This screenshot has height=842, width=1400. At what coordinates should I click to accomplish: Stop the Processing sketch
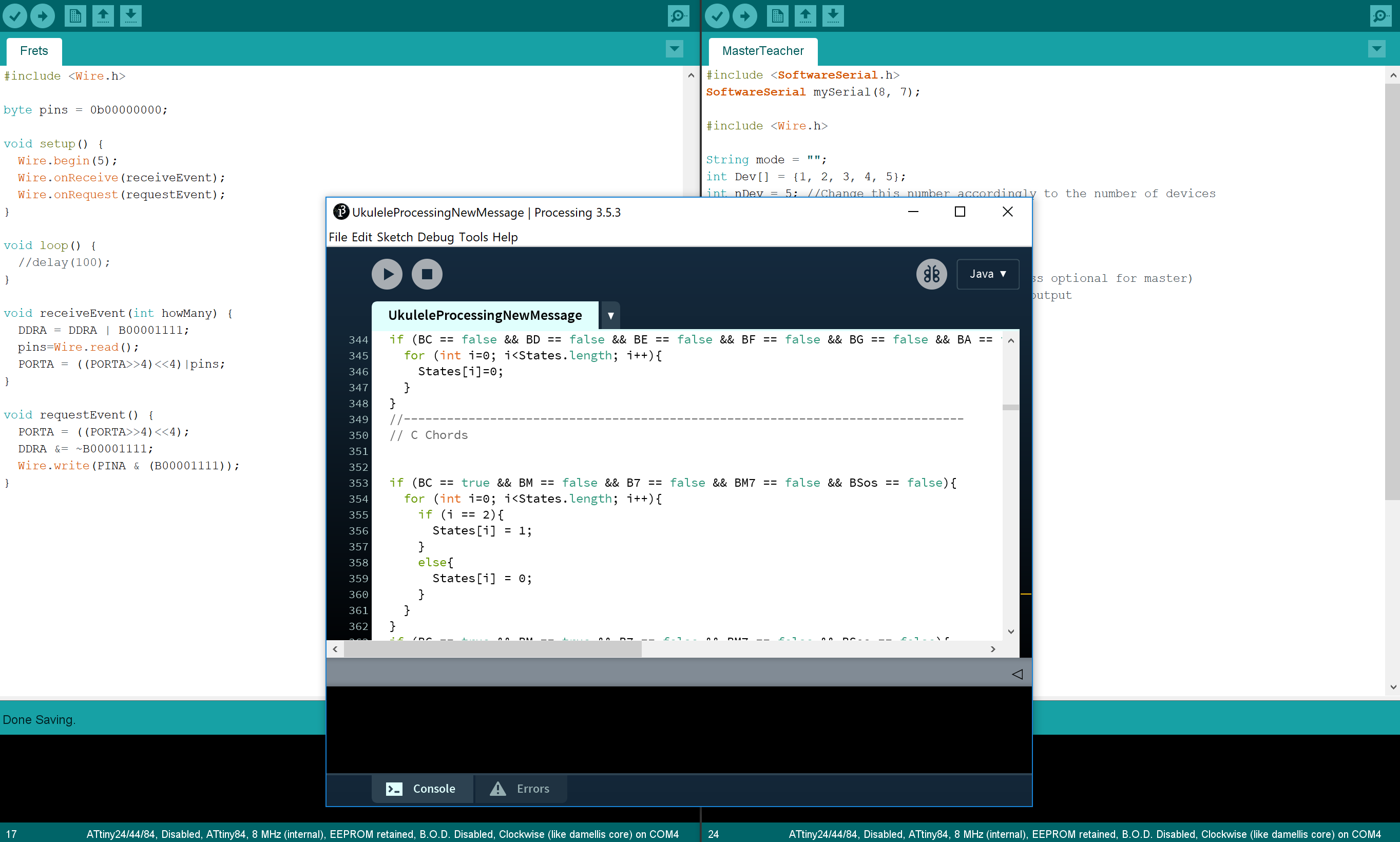427,274
